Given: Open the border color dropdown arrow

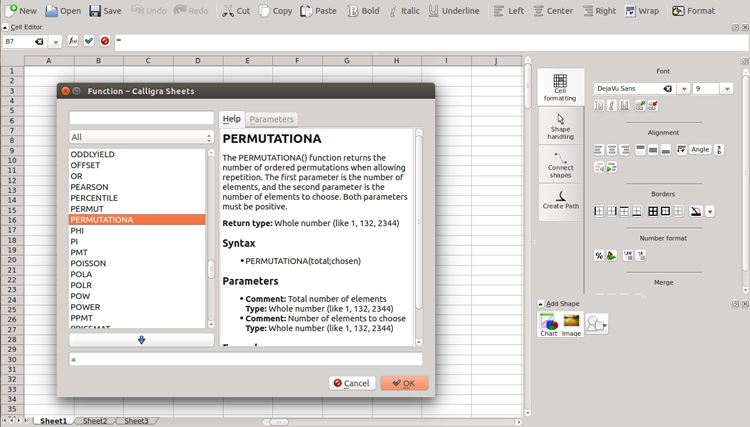Looking at the screenshot, I should [710, 211].
